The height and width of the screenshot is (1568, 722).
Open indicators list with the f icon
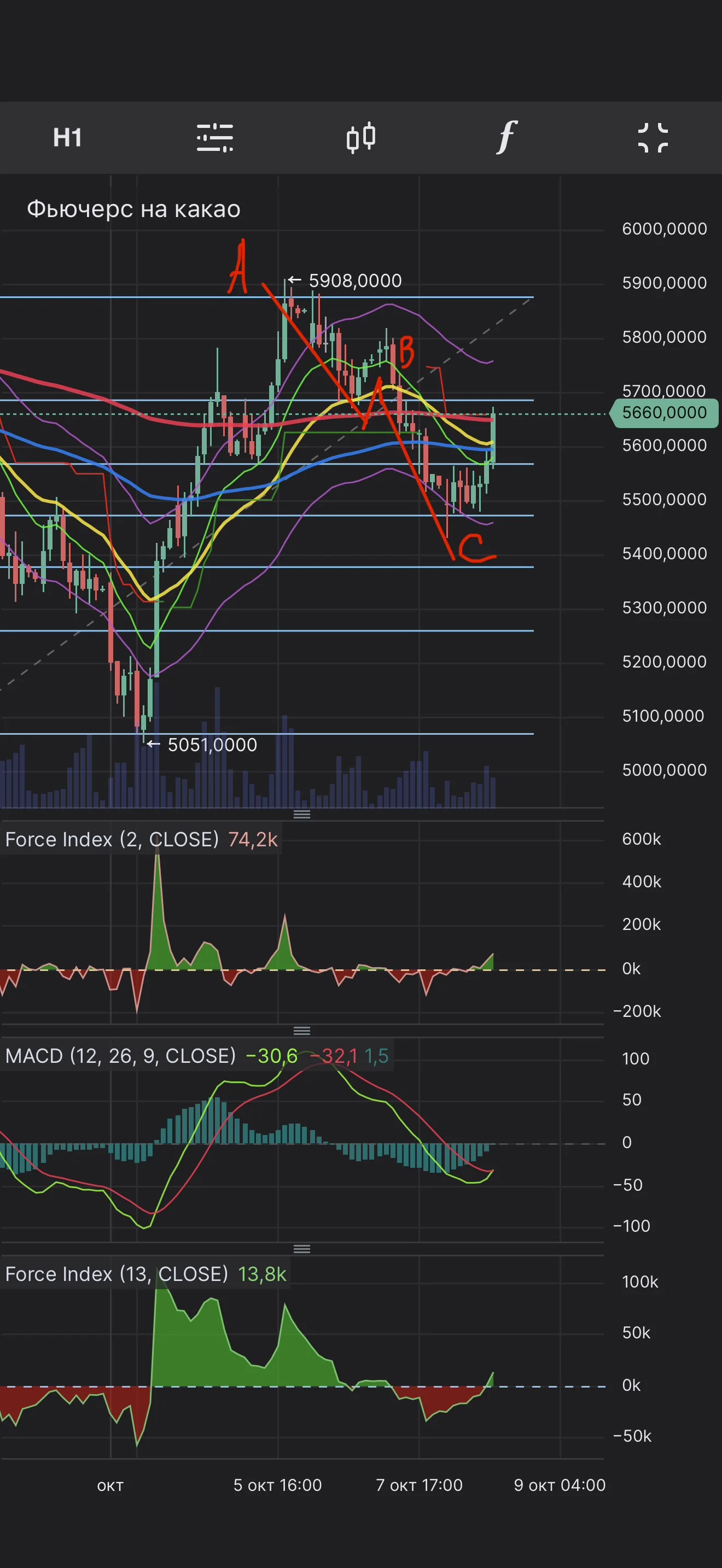tap(506, 137)
